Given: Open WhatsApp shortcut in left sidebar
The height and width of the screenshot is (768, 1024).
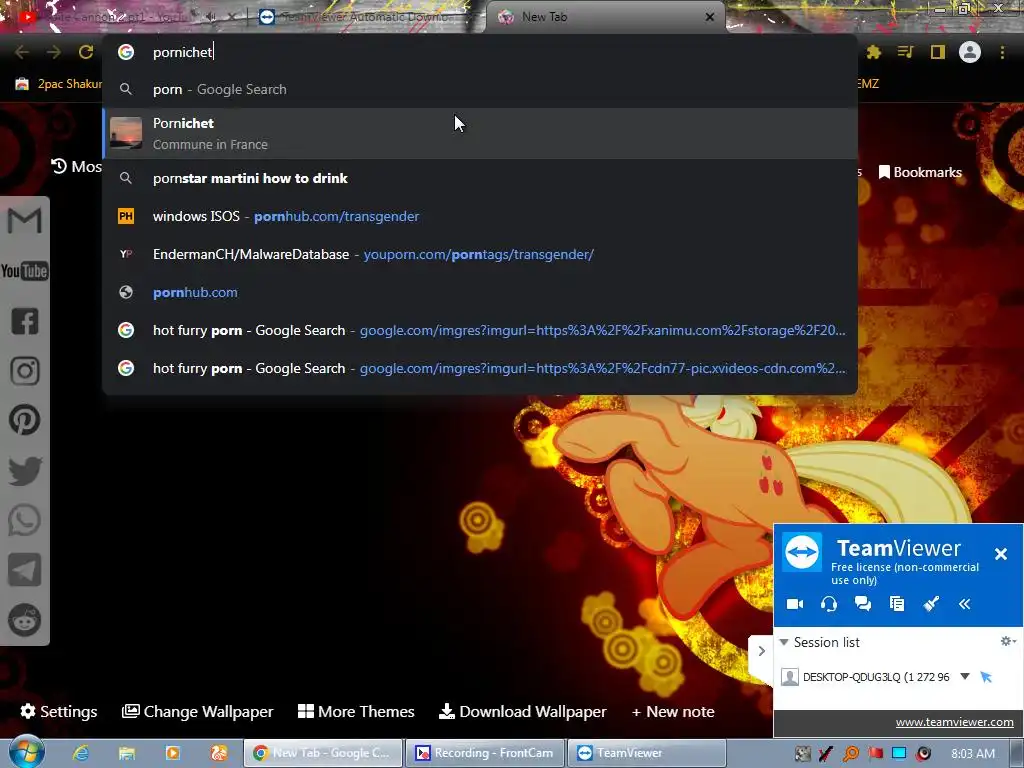Looking at the screenshot, I should (x=25, y=520).
